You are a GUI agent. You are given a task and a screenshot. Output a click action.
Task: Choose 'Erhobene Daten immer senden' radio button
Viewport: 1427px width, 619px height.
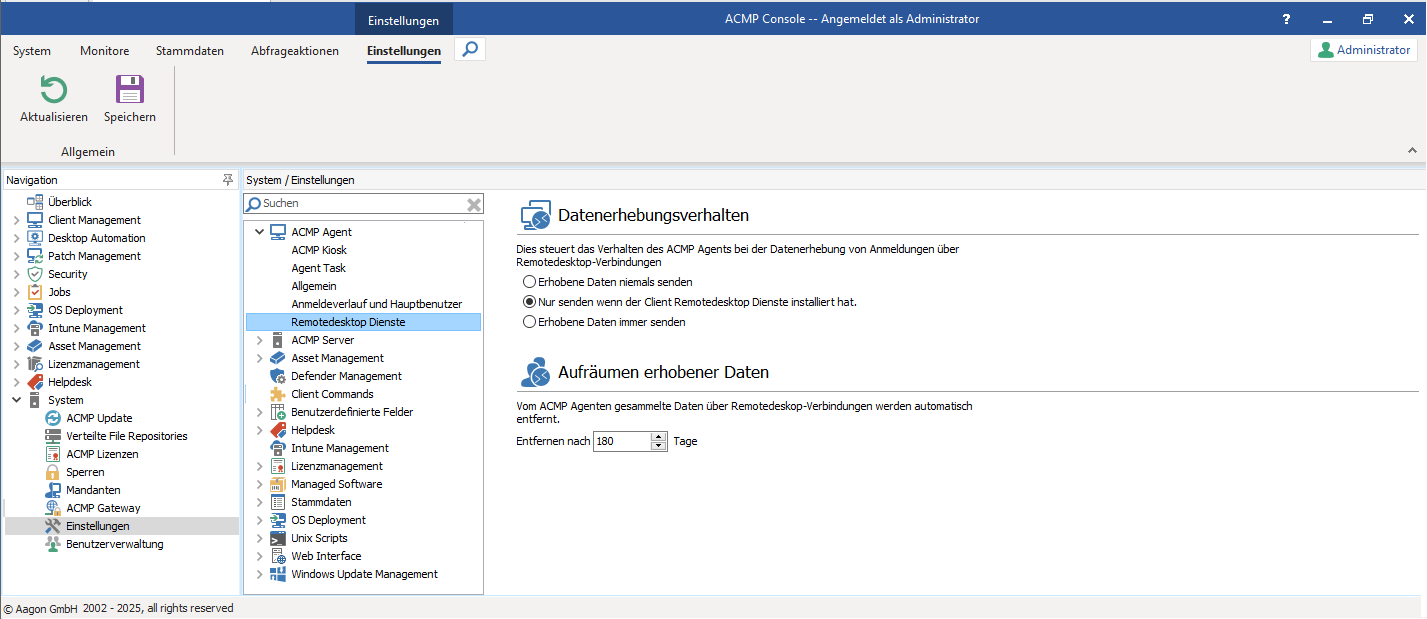[530, 322]
